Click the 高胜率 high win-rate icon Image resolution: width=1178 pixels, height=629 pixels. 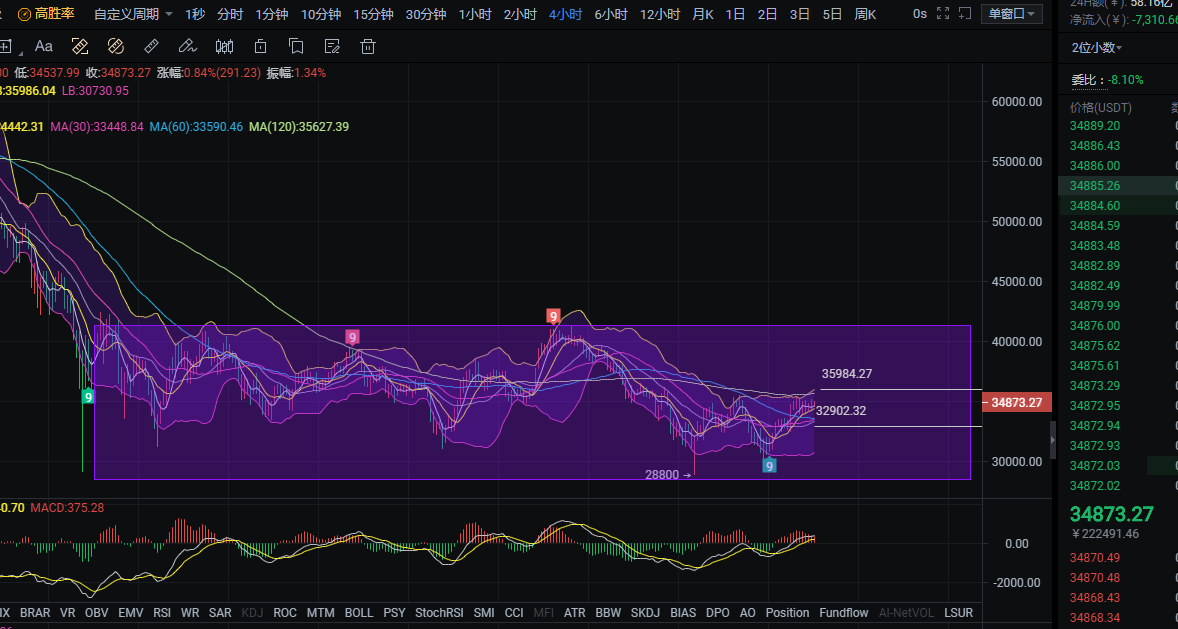point(24,14)
